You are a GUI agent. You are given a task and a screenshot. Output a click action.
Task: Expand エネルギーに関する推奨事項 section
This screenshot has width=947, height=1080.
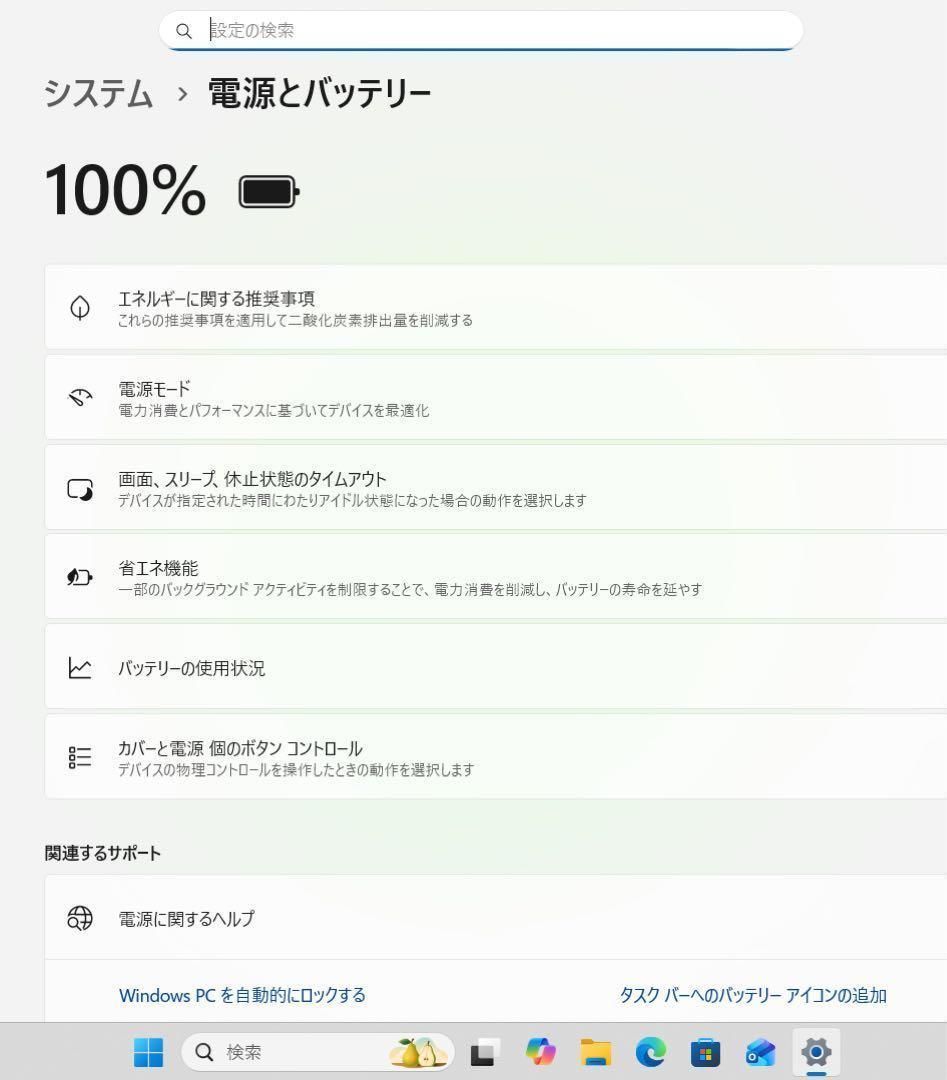click(x=500, y=308)
